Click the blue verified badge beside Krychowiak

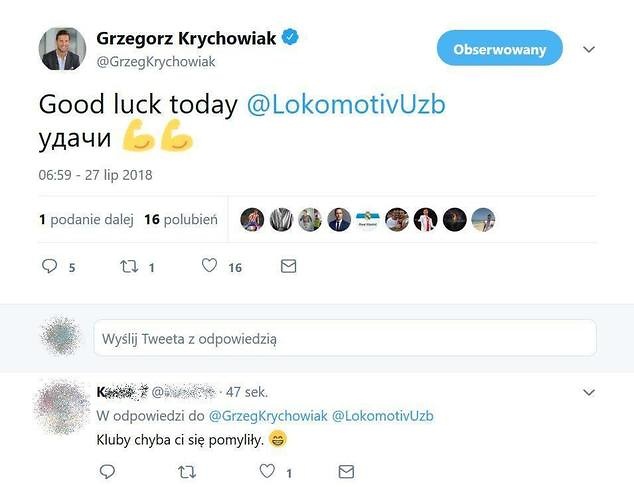(290, 37)
